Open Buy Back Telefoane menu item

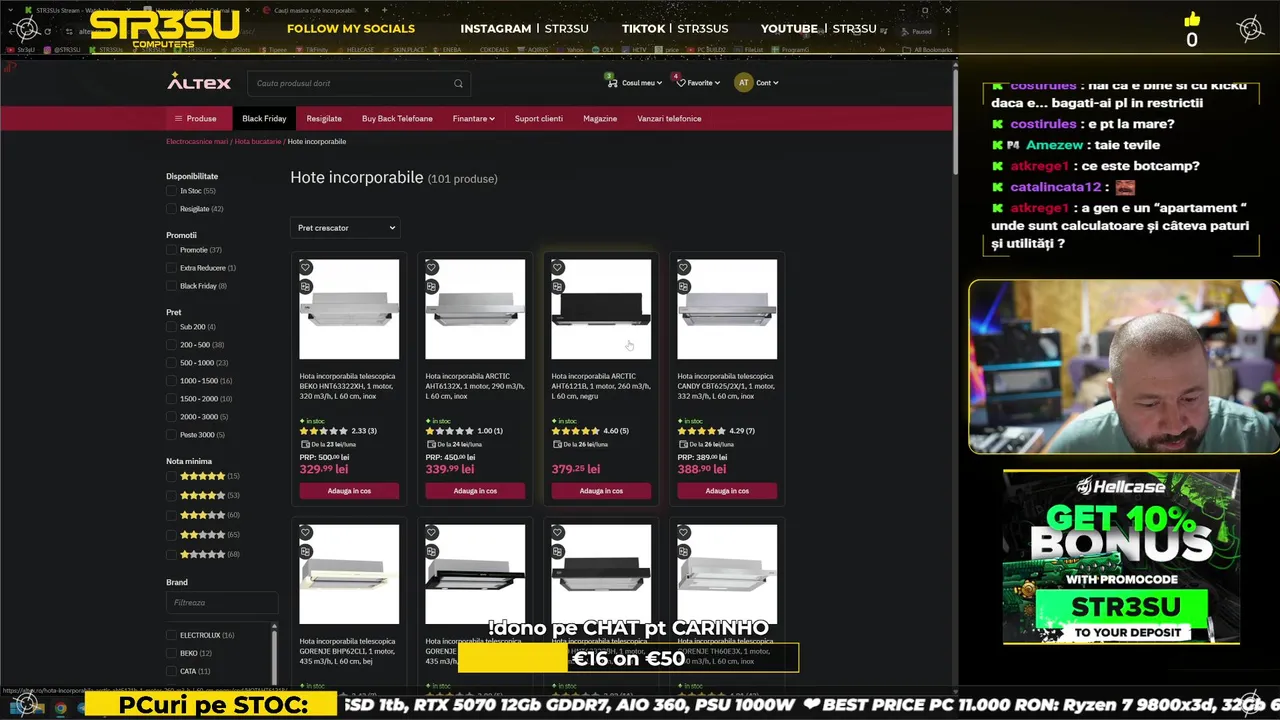397,118
